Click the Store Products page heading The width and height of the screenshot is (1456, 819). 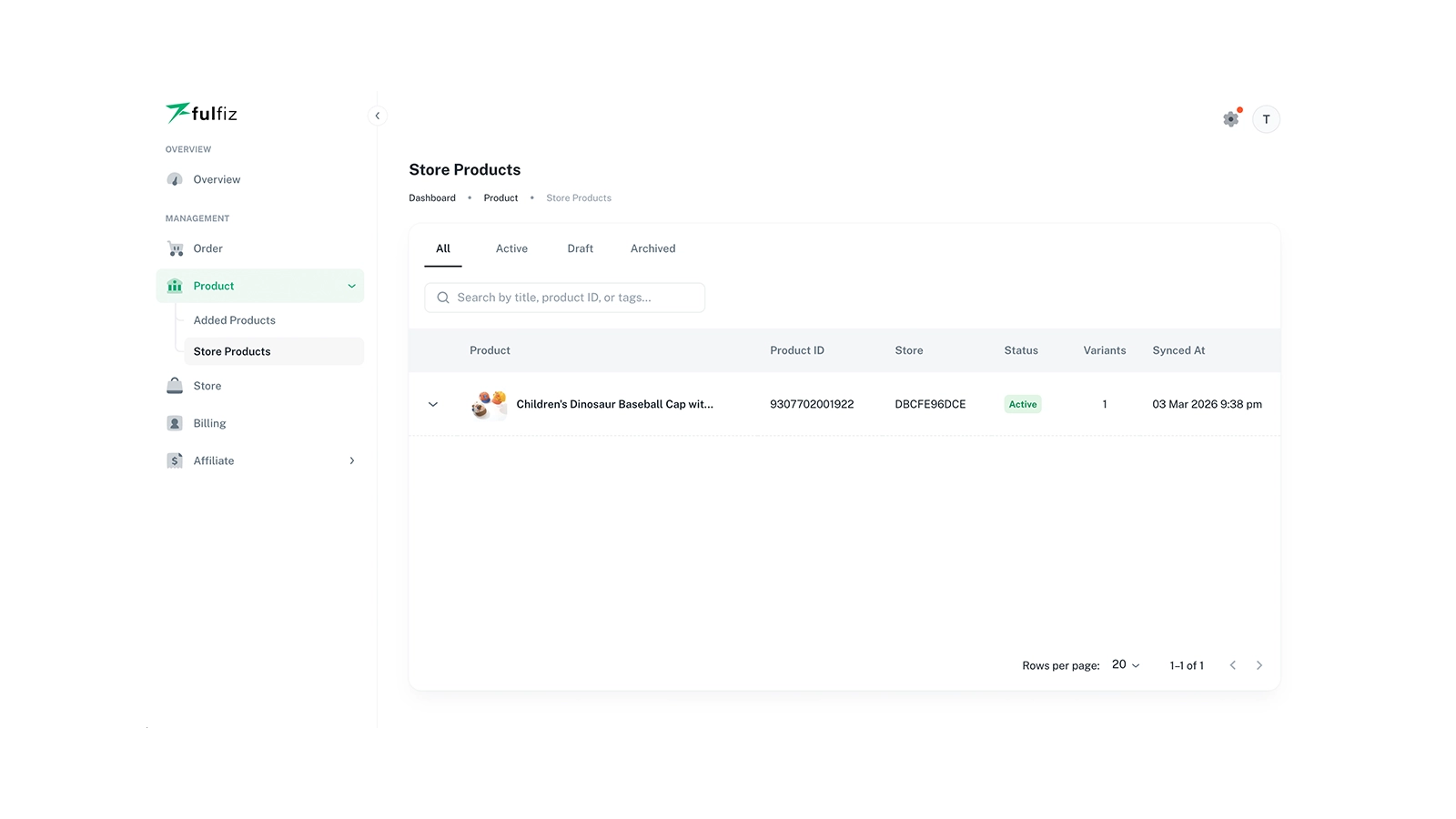coord(465,169)
